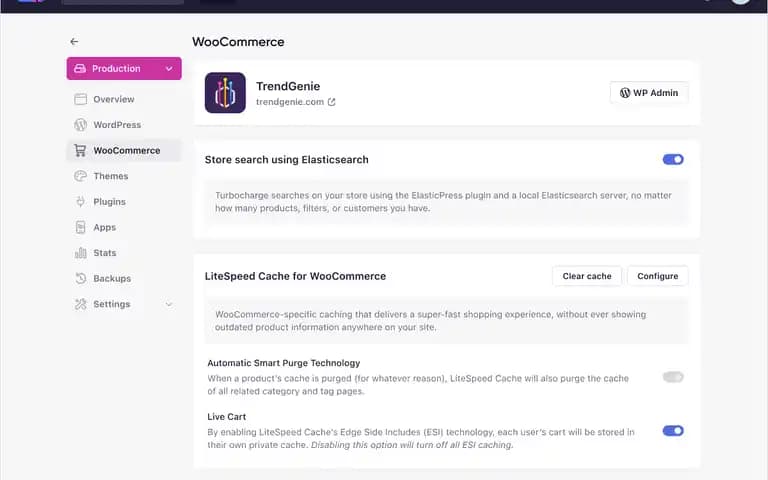This screenshot has height=480, width=768.
Task: Open WP Admin for TrendGenie
Action: point(649,93)
